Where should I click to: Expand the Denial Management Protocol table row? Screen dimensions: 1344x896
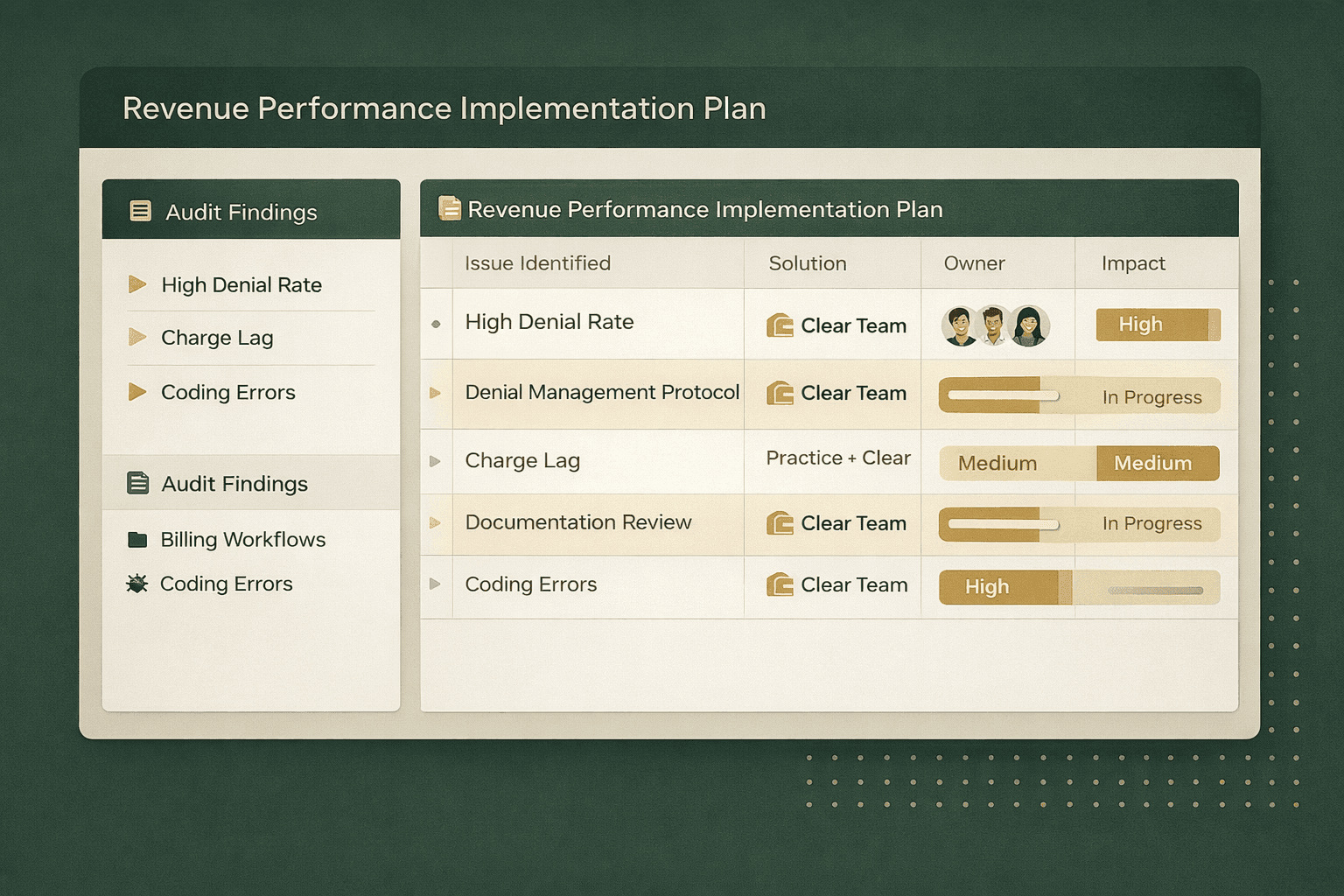pos(435,393)
